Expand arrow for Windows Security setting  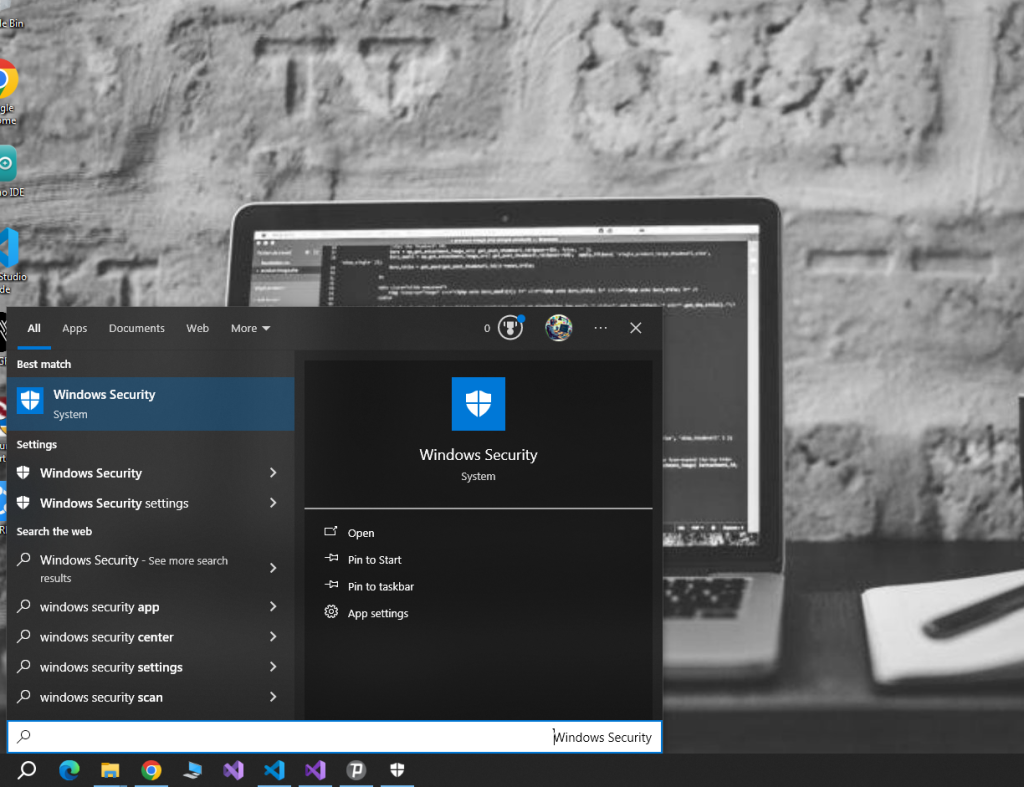point(273,473)
